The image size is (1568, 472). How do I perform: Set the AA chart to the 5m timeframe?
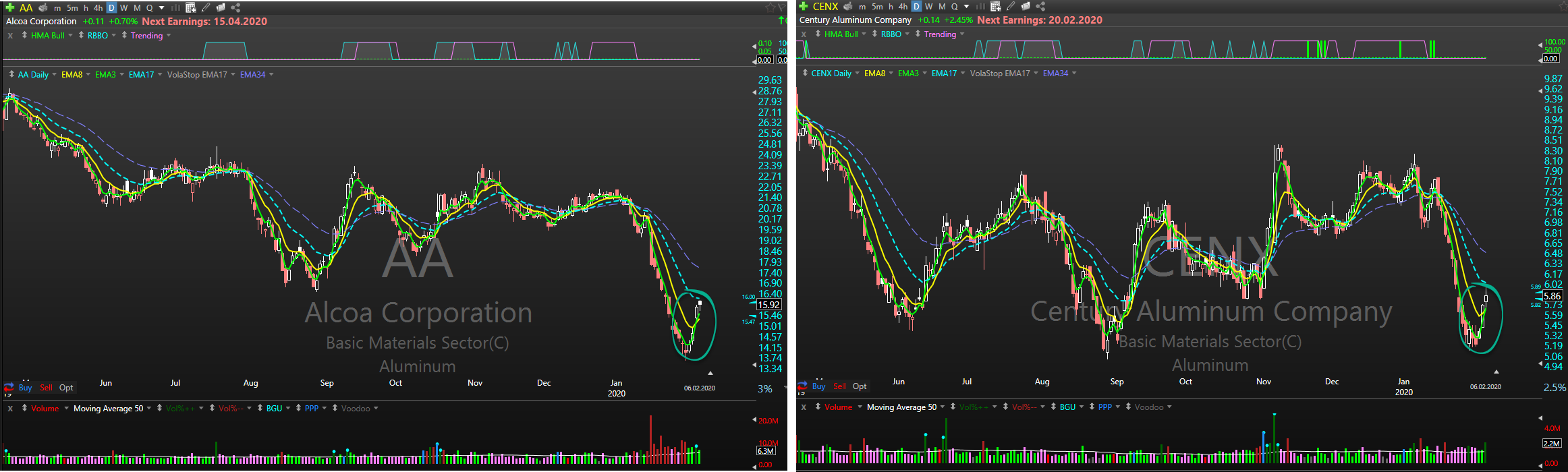tap(72, 7)
